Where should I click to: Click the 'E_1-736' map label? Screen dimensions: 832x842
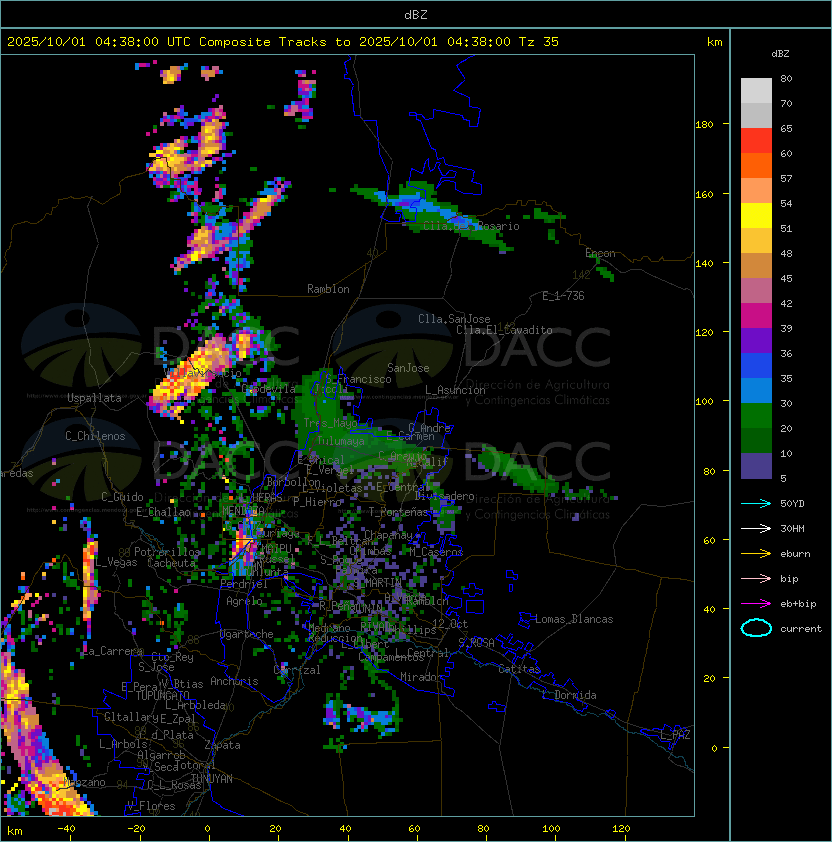click(x=563, y=296)
